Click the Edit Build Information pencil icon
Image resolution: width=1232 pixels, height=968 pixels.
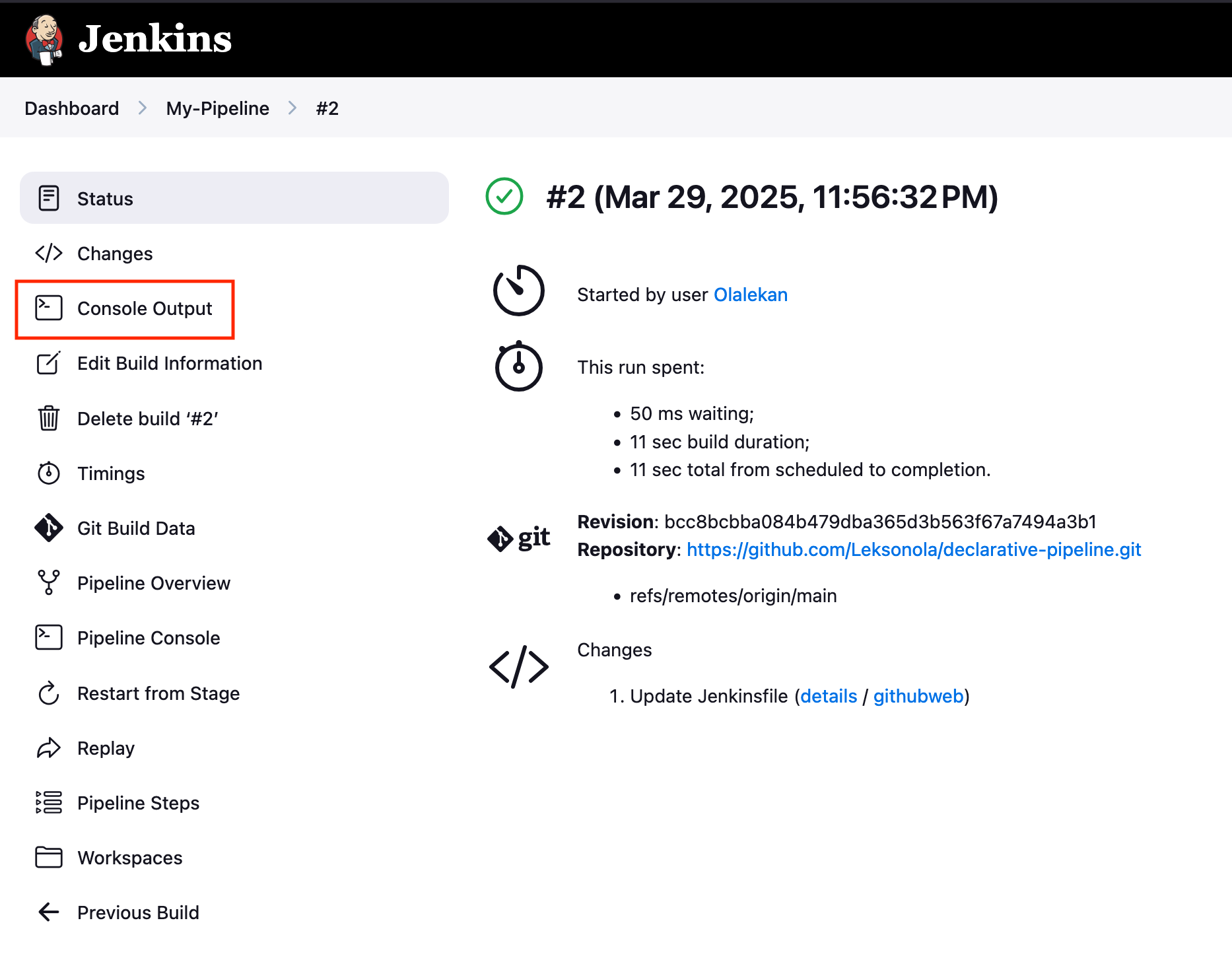(x=49, y=363)
